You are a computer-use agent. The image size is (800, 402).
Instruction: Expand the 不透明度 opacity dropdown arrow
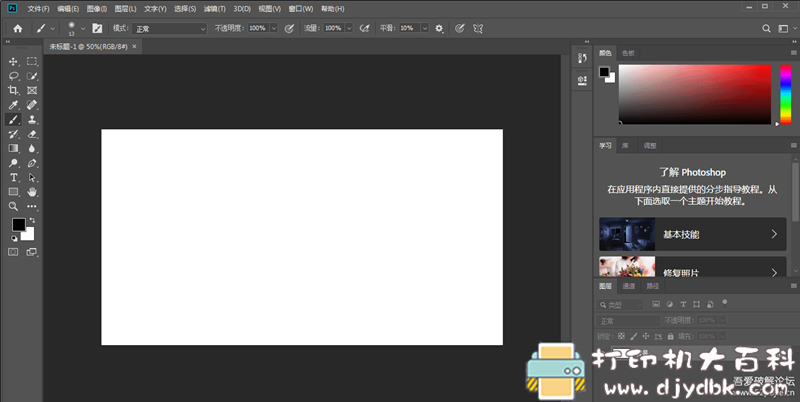click(x=274, y=29)
